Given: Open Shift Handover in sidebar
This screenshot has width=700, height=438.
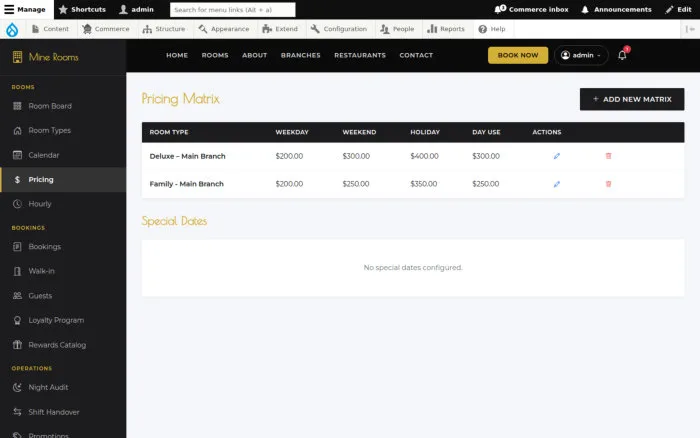Looking at the screenshot, I should point(63,412).
